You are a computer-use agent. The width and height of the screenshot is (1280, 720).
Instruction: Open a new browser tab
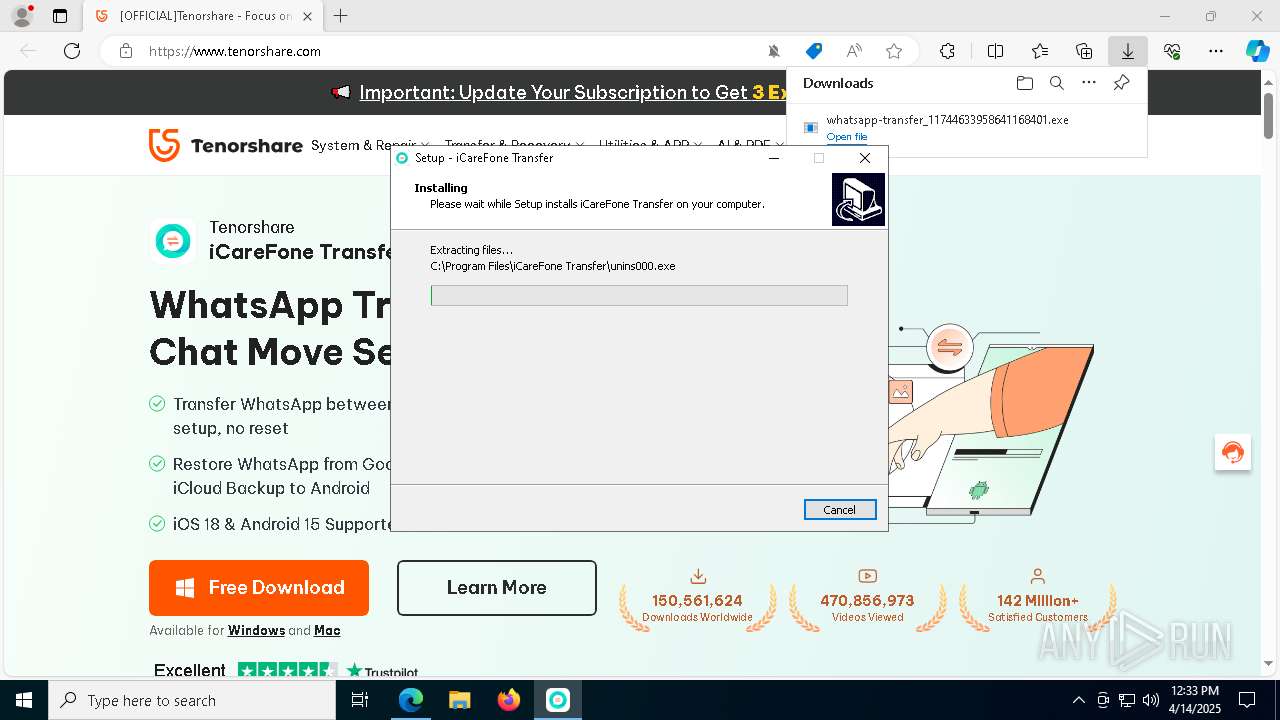[341, 16]
